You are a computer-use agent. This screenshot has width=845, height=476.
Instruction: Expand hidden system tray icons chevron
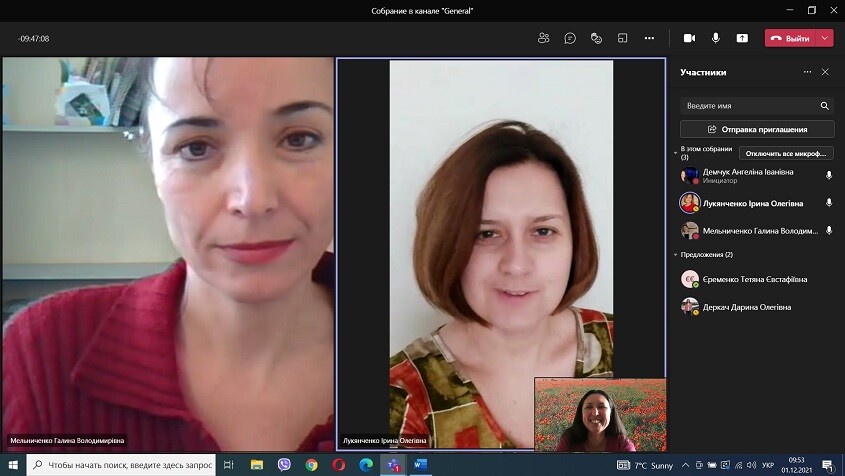685,465
